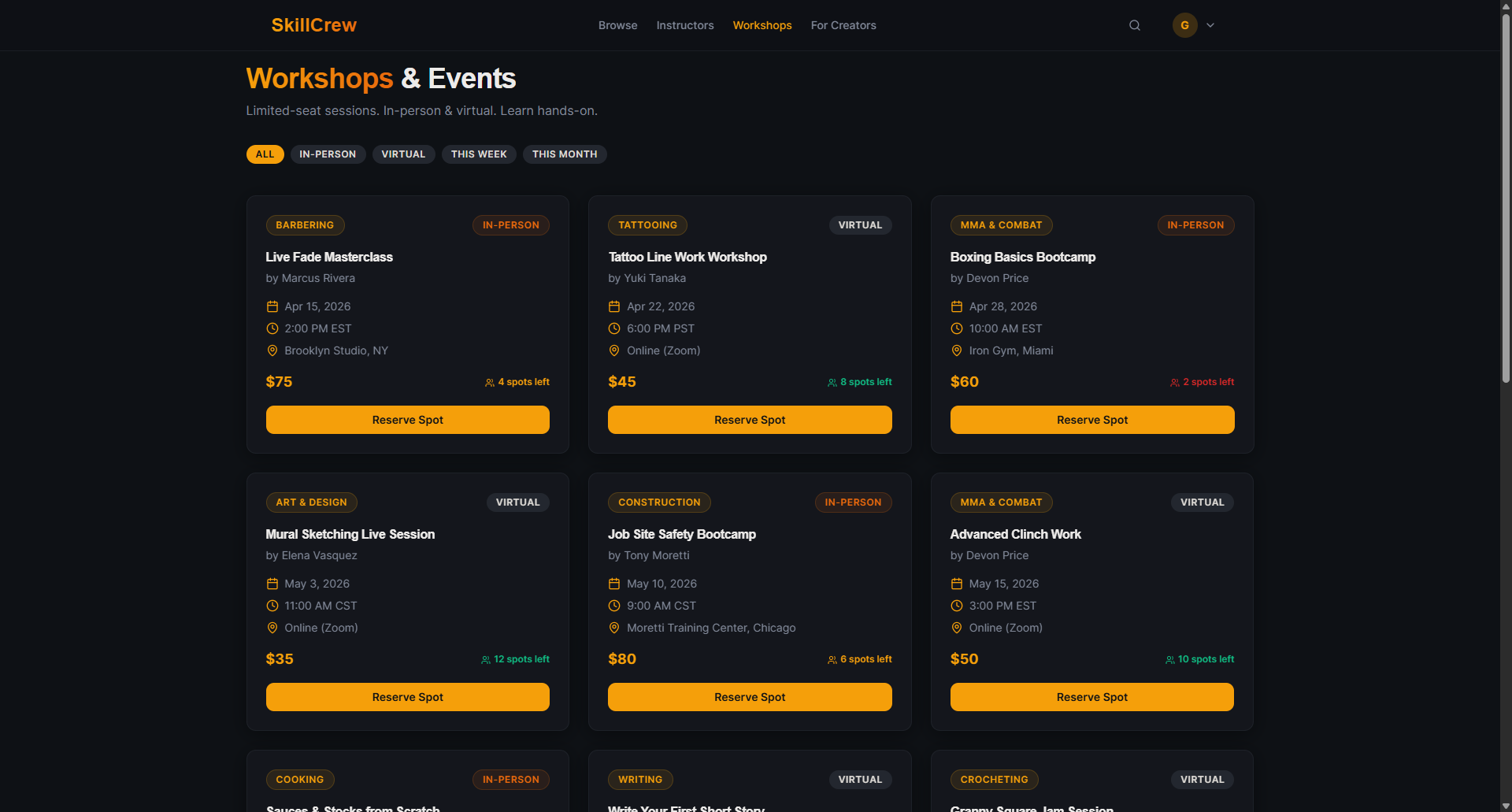Reserve a spot for Live Fade Masterclass
Image resolution: width=1512 pixels, height=812 pixels.
click(x=408, y=420)
